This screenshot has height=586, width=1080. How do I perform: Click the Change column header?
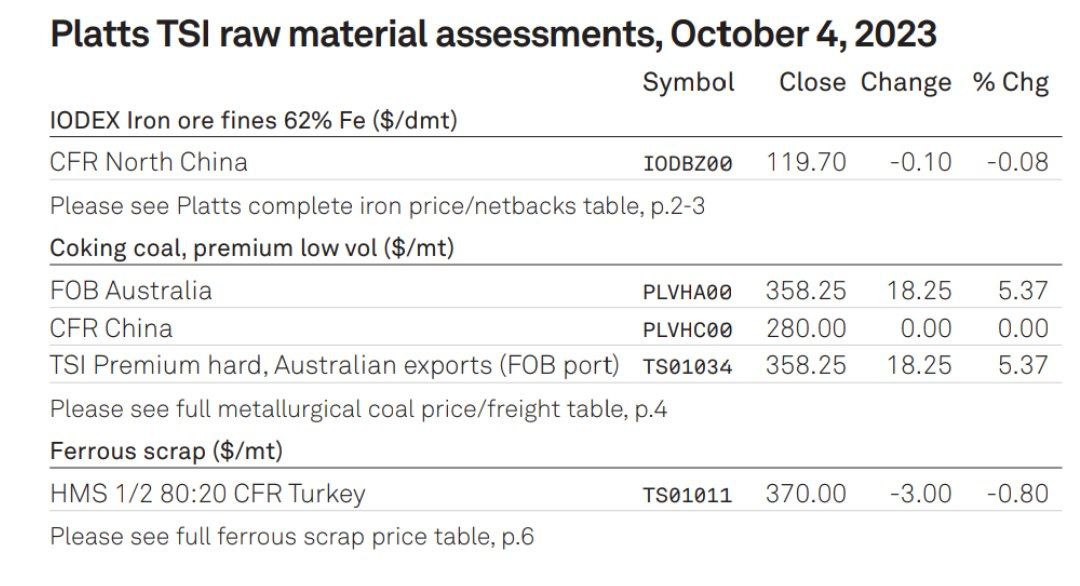906,83
